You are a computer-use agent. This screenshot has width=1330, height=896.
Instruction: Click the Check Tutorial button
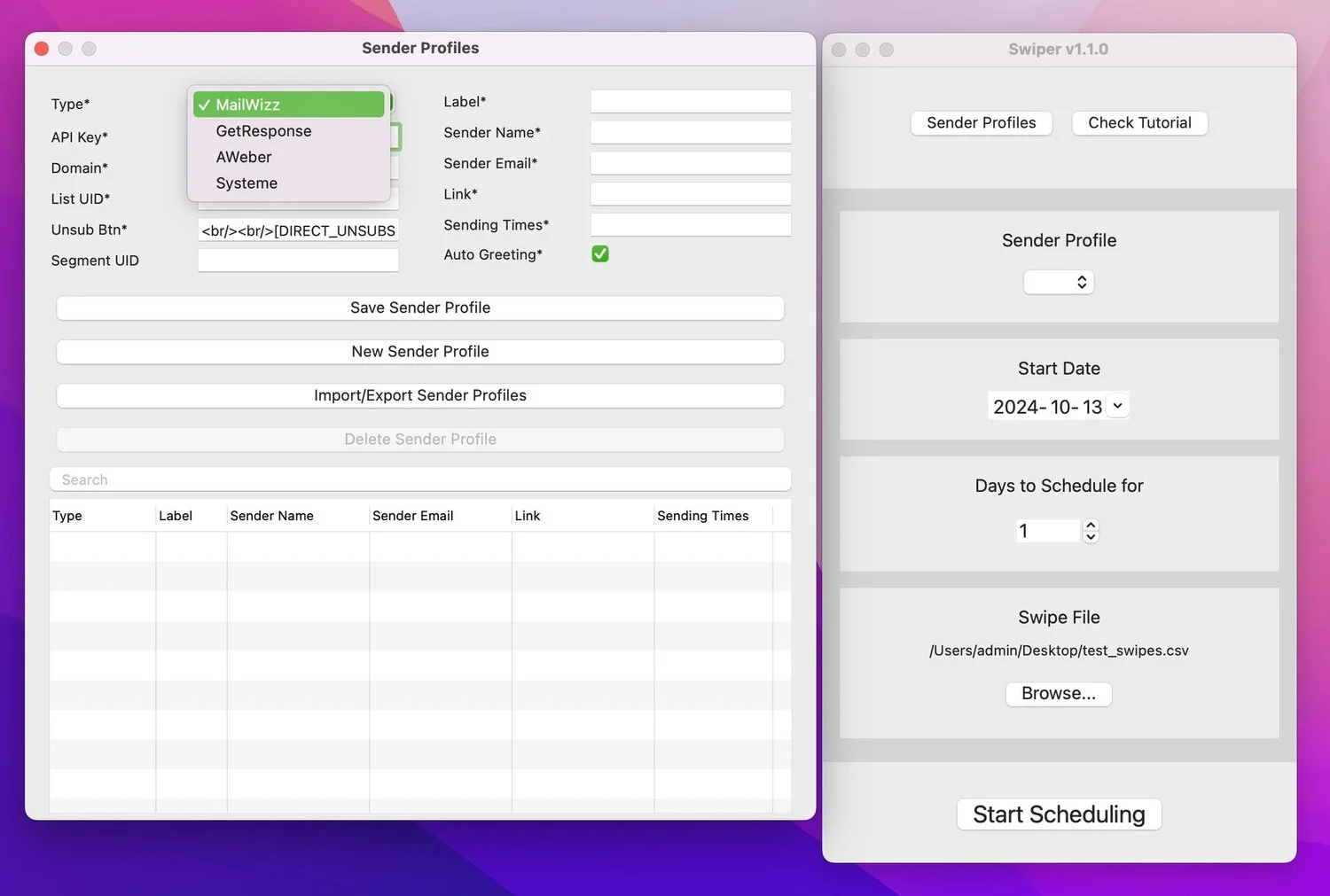[1139, 123]
